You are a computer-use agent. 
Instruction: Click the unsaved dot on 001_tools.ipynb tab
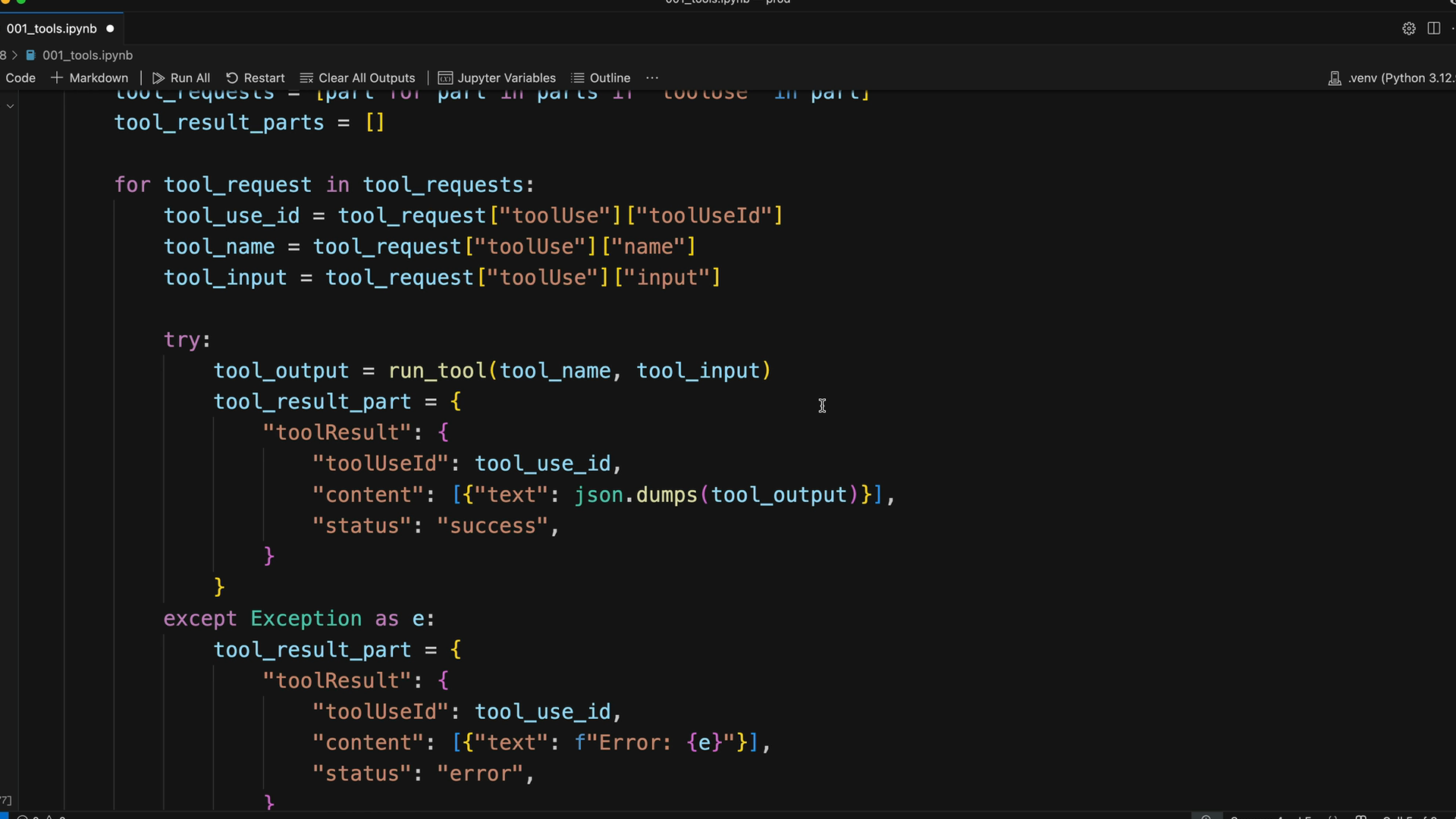(x=110, y=29)
